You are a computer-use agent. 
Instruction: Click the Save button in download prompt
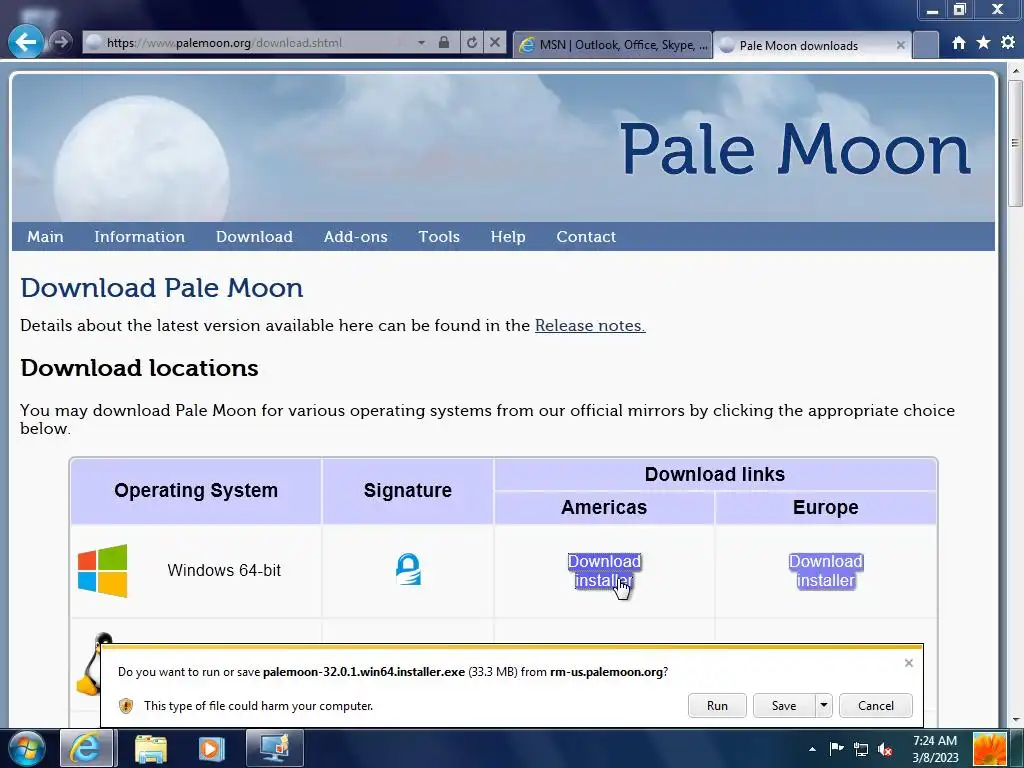click(x=784, y=705)
